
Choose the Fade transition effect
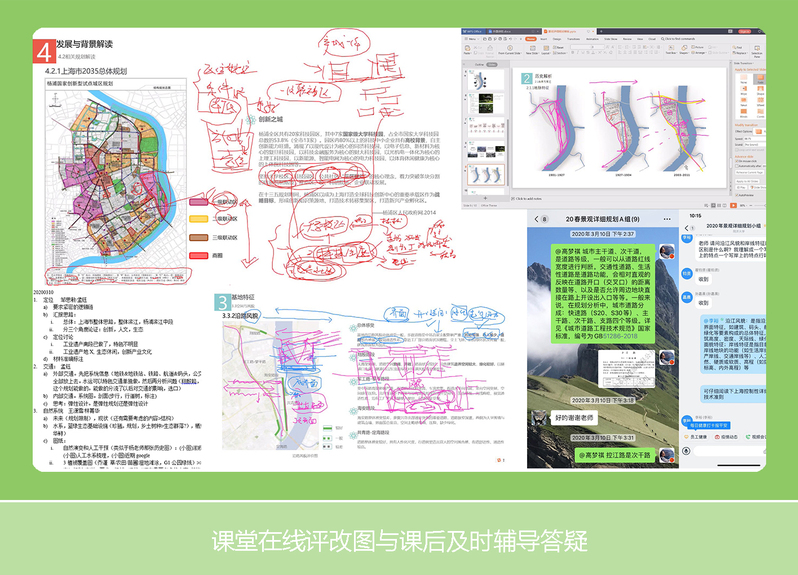click(x=760, y=78)
